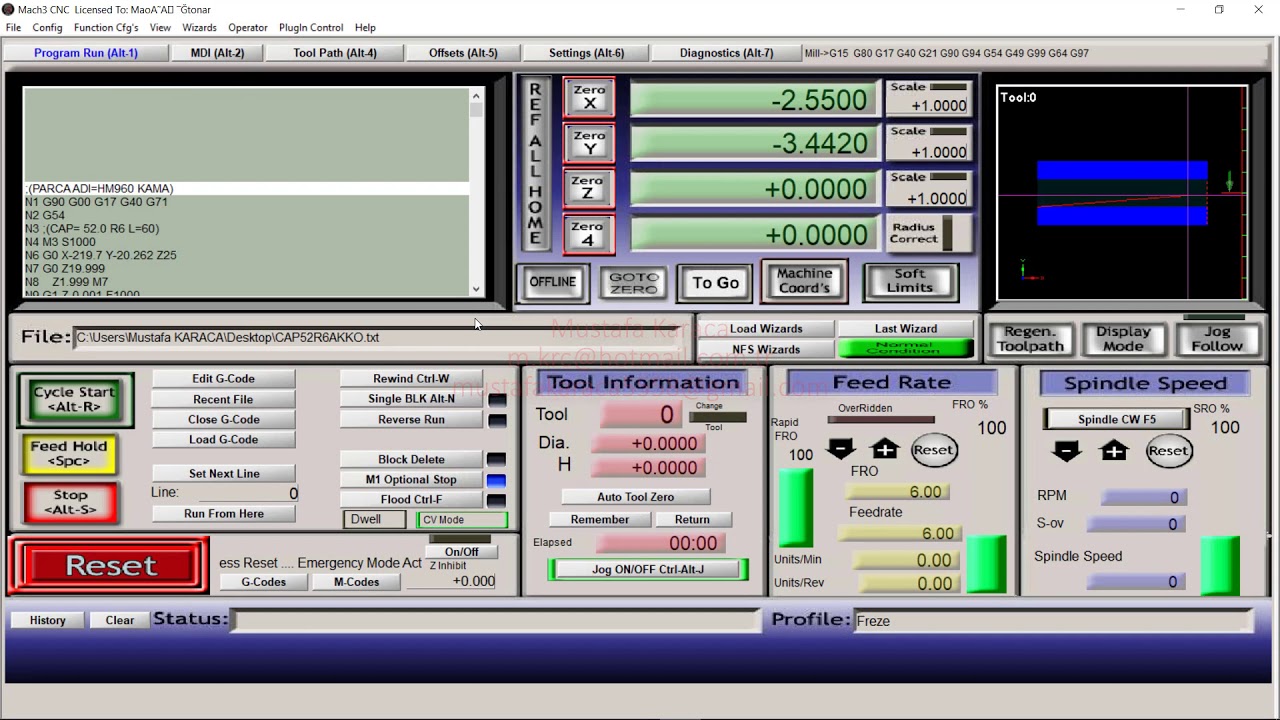Open the PlugIn Control menu

point(311,28)
